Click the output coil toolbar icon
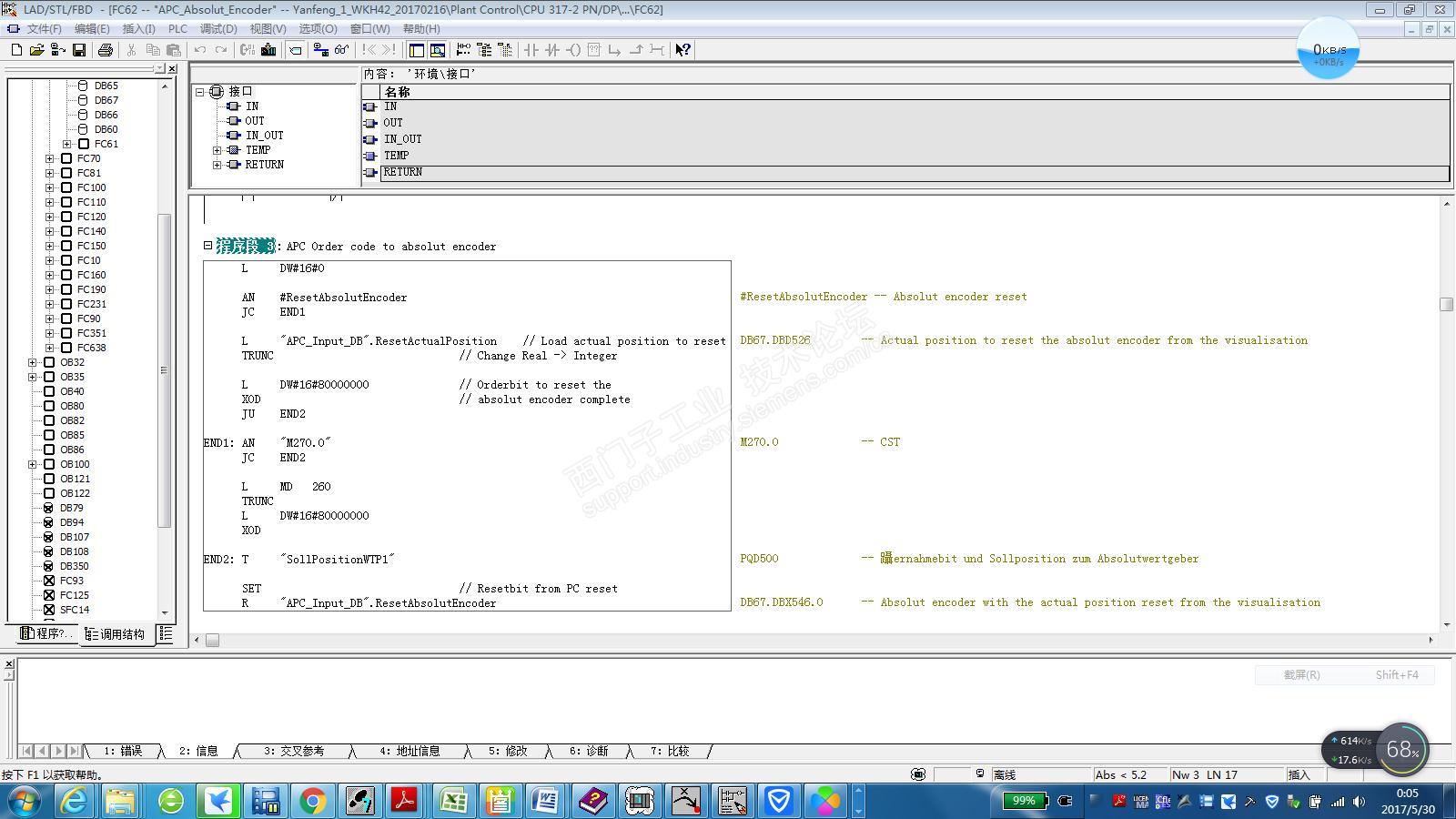The image size is (1456, 819). tap(573, 50)
